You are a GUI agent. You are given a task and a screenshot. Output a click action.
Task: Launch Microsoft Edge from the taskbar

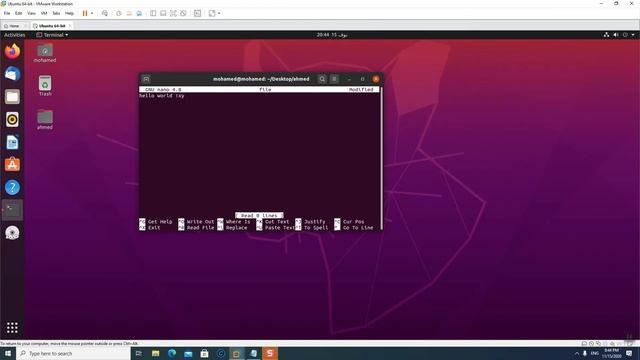pyautogui.click(x=172, y=353)
